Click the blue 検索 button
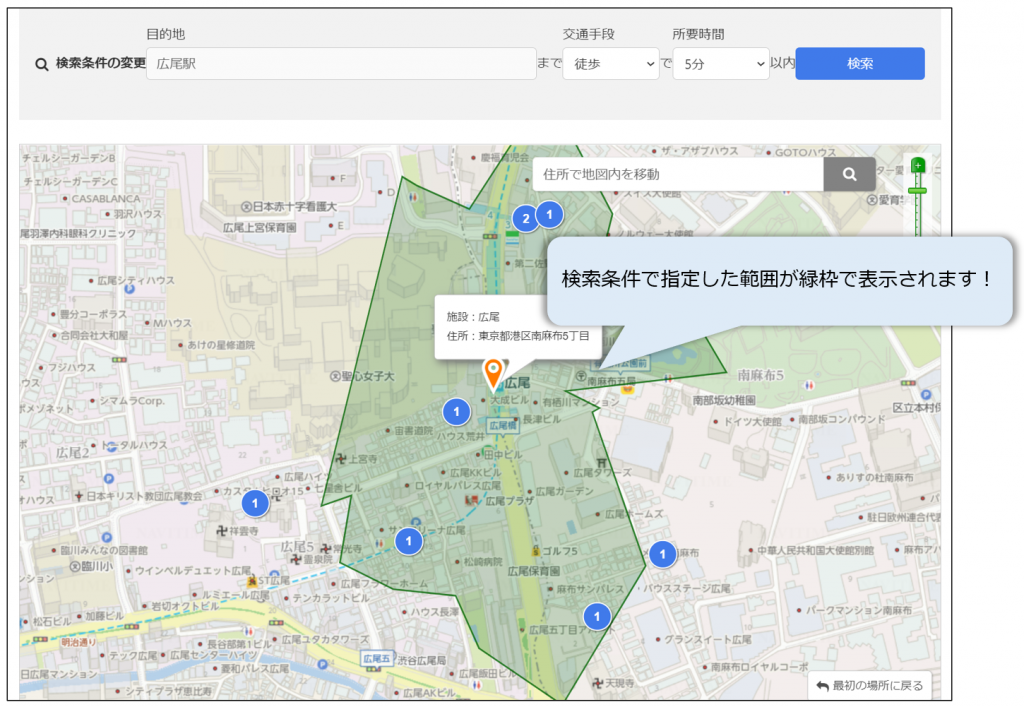This screenshot has width=1024, height=707. tap(859, 63)
